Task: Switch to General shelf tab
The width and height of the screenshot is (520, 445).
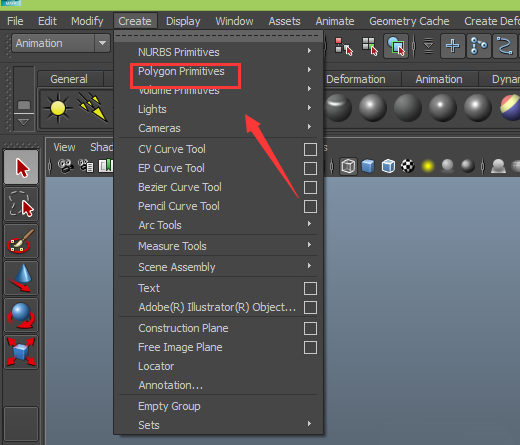Action: (x=69, y=79)
